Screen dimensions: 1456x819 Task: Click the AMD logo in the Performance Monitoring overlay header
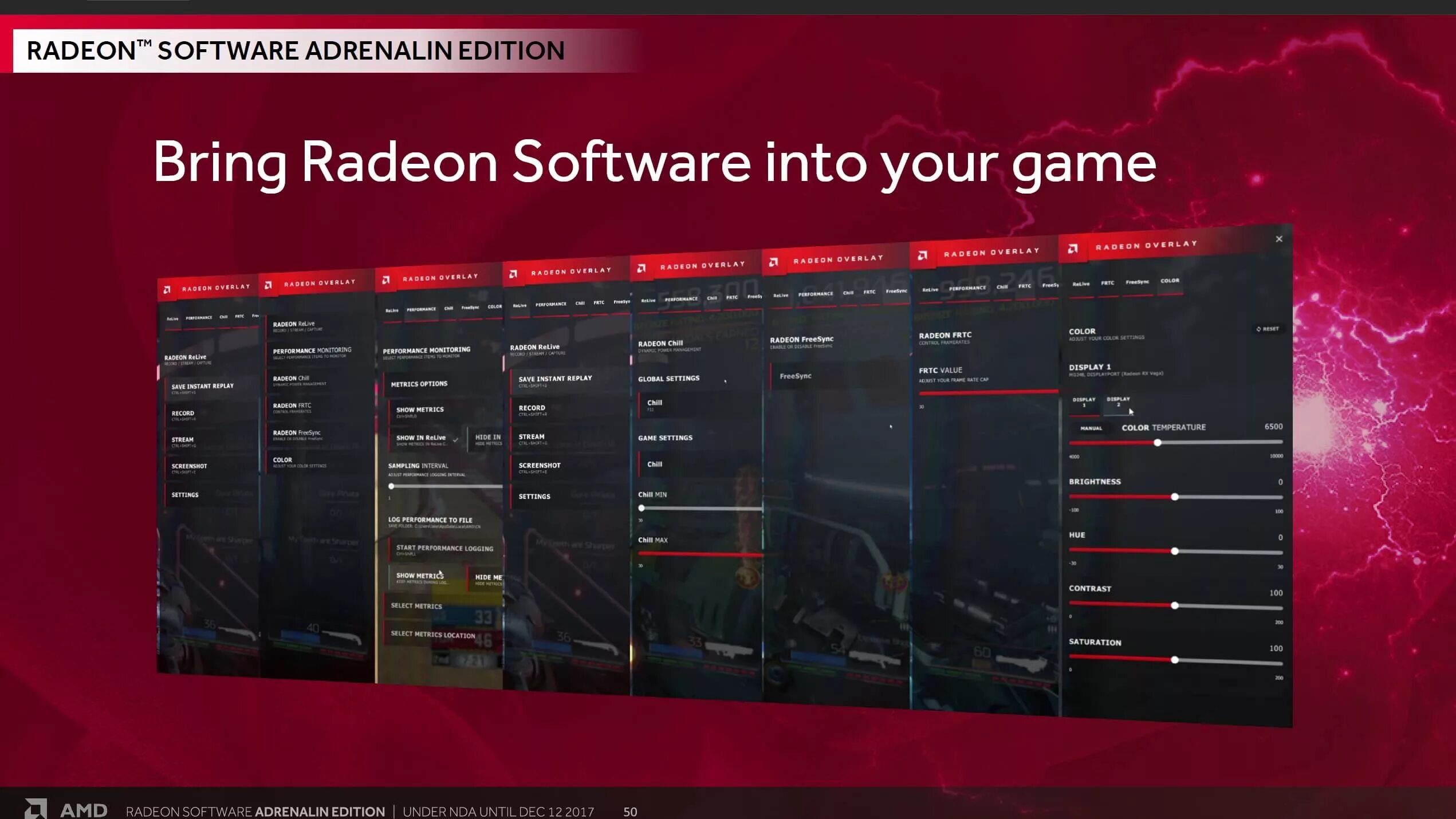386,280
